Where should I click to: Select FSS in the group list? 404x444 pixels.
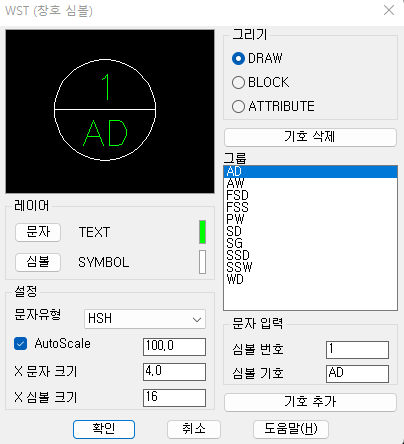coord(310,207)
